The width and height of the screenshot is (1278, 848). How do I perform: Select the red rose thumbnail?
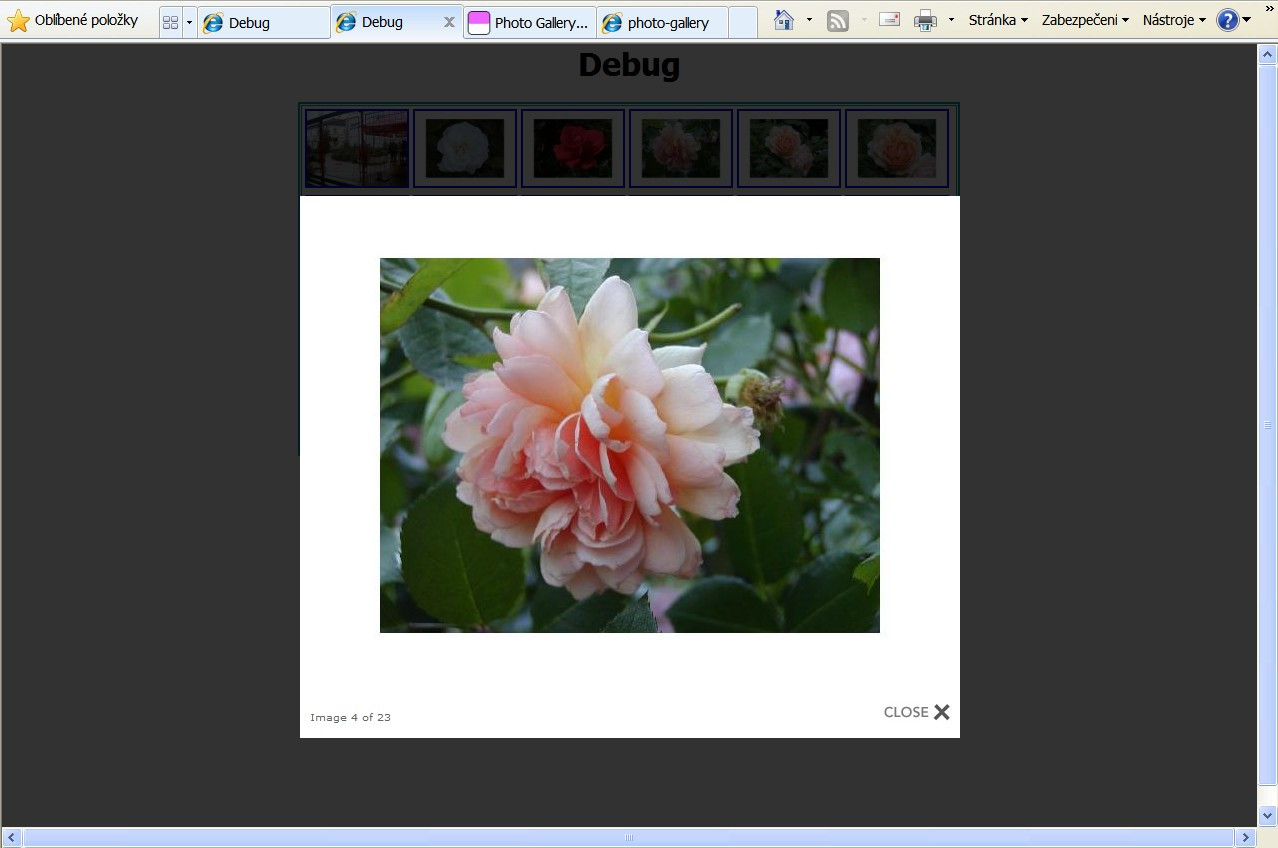pos(573,149)
